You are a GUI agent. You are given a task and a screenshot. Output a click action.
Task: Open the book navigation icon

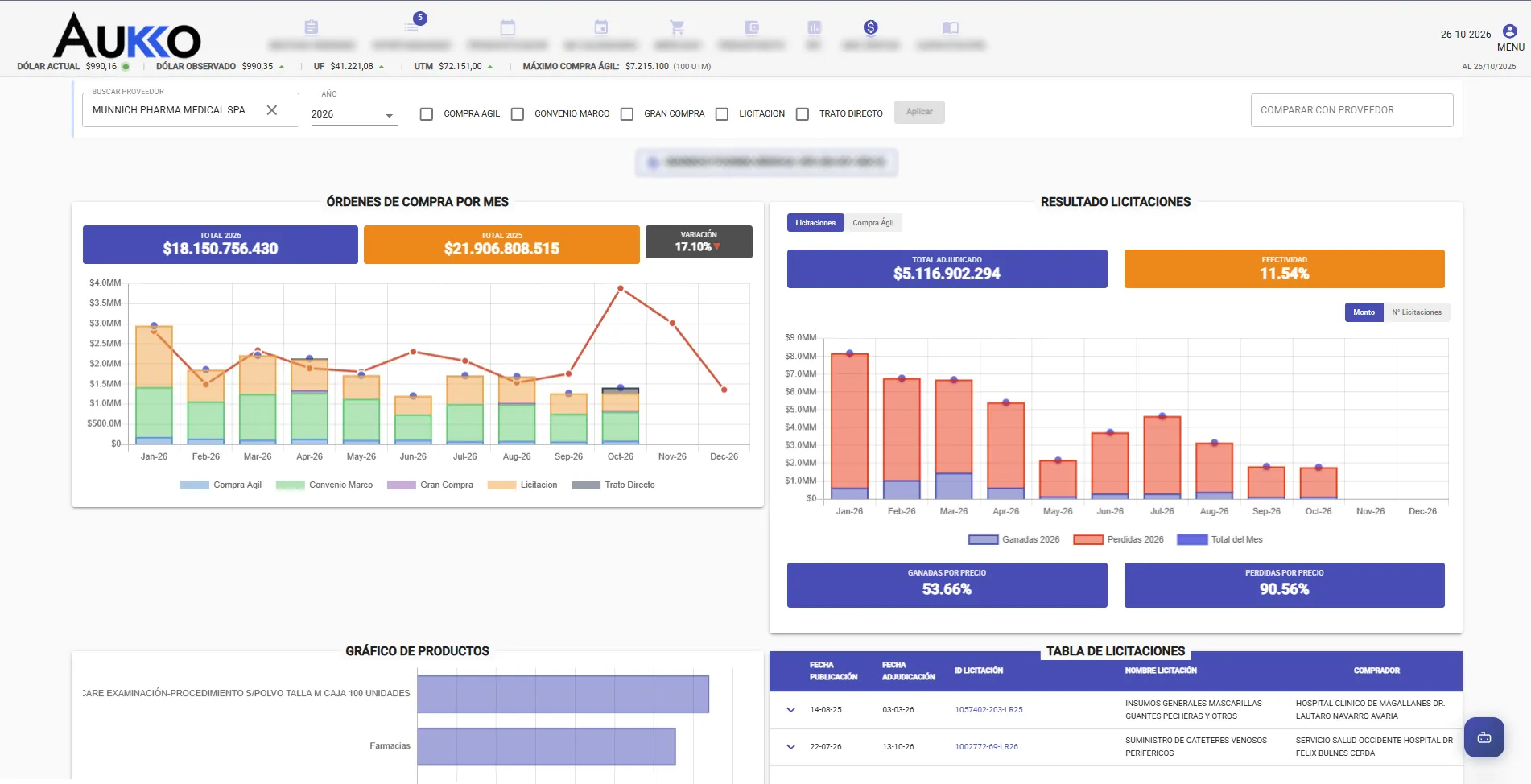(x=951, y=27)
